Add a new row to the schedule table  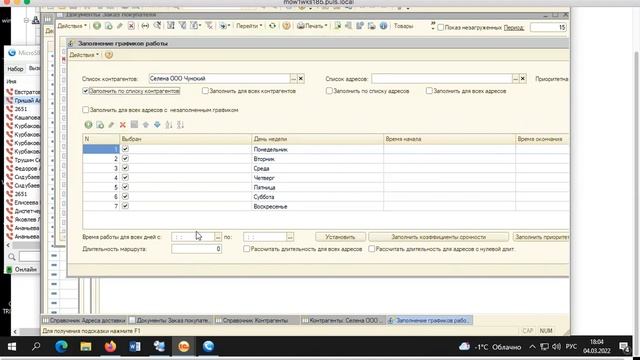coord(88,125)
